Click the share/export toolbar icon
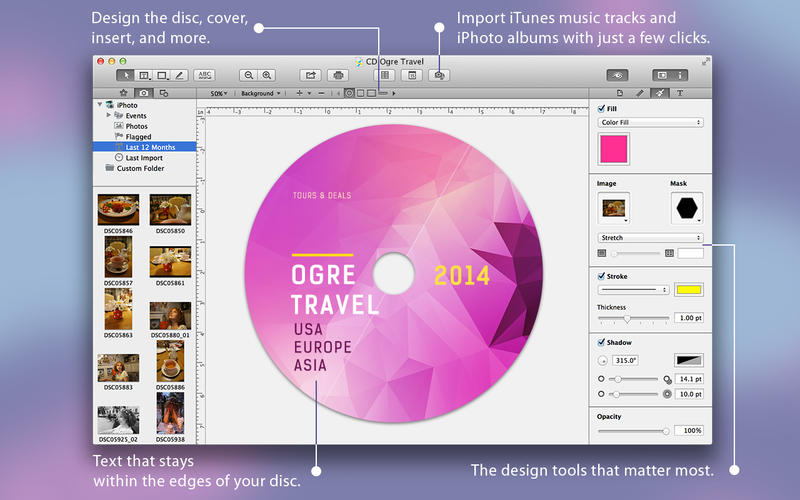This screenshot has height=500, width=800. [x=311, y=75]
